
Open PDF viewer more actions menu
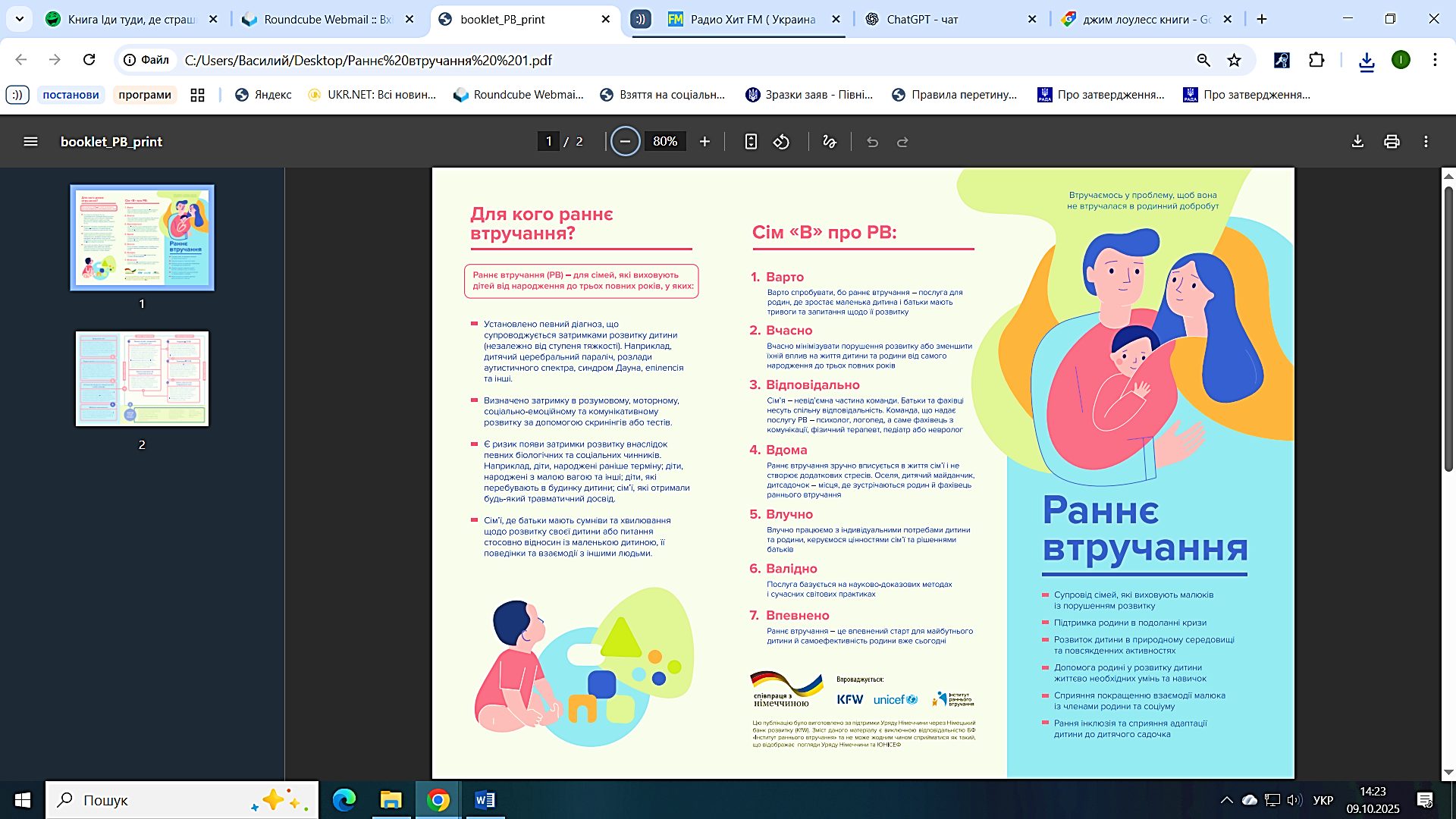(x=1426, y=142)
